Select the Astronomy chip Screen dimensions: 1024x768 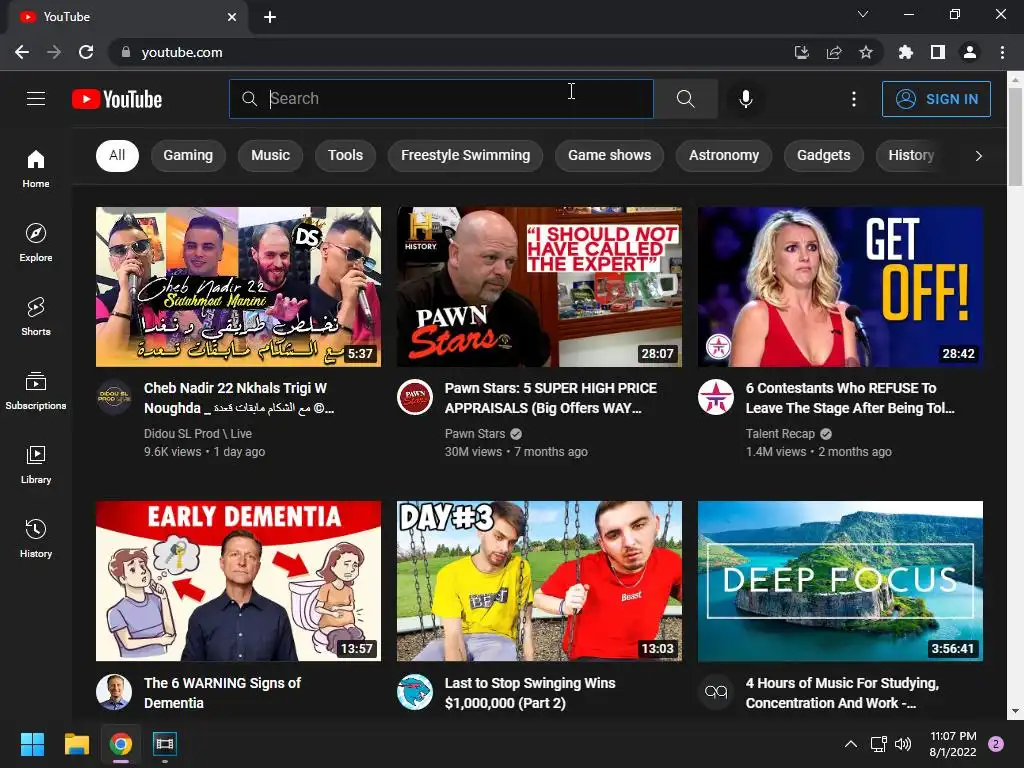(724, 155)
